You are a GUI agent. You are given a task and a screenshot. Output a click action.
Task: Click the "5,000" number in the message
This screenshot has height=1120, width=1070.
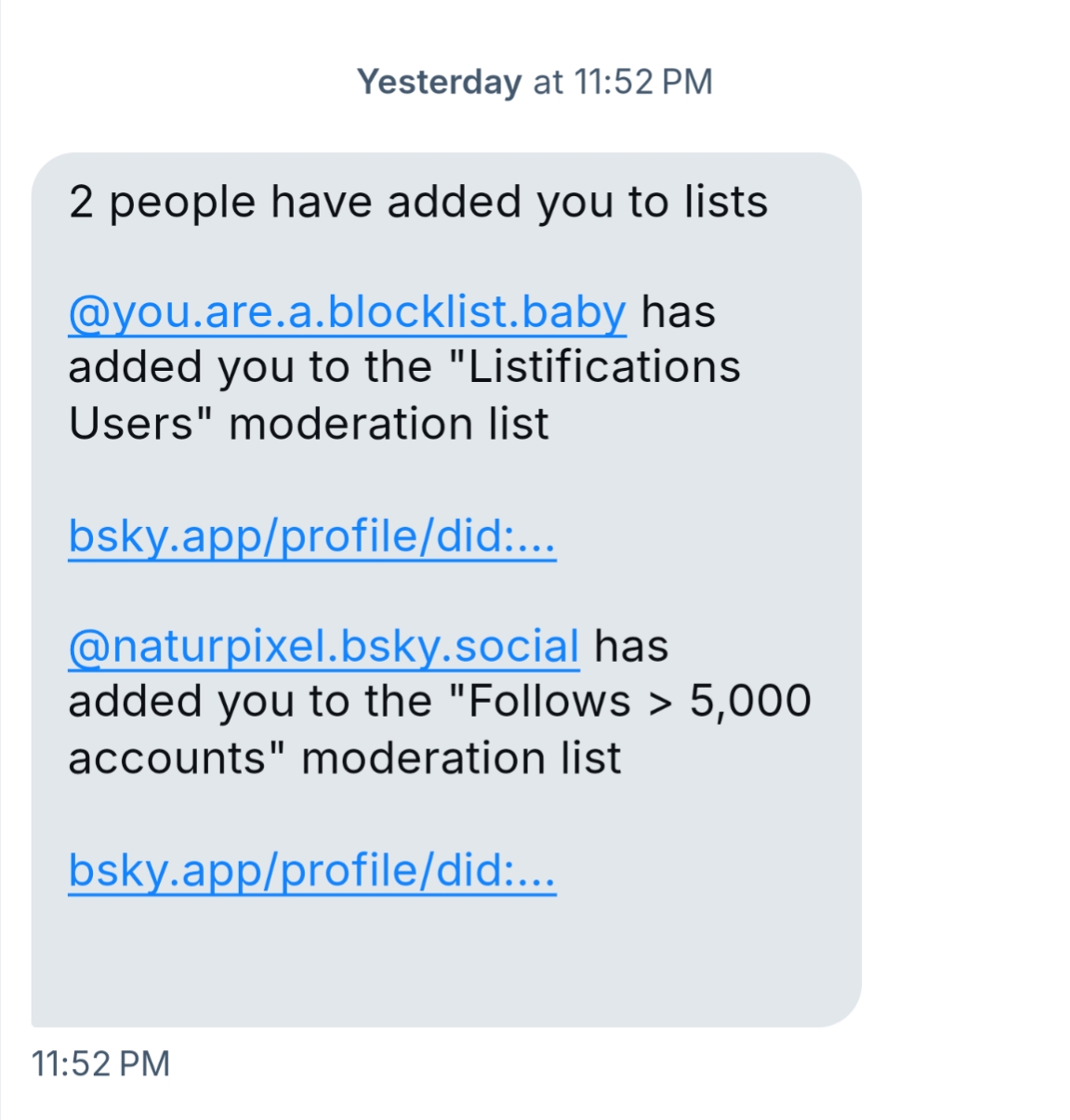point(750,702)
